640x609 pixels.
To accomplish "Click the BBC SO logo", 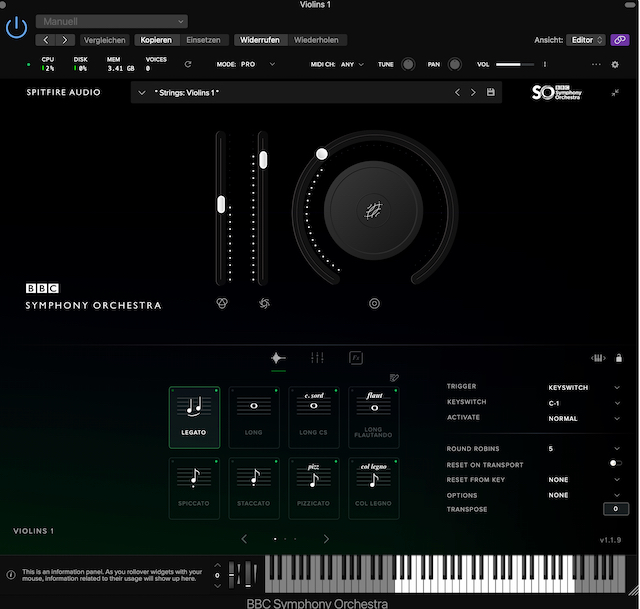I will point(557,92).
